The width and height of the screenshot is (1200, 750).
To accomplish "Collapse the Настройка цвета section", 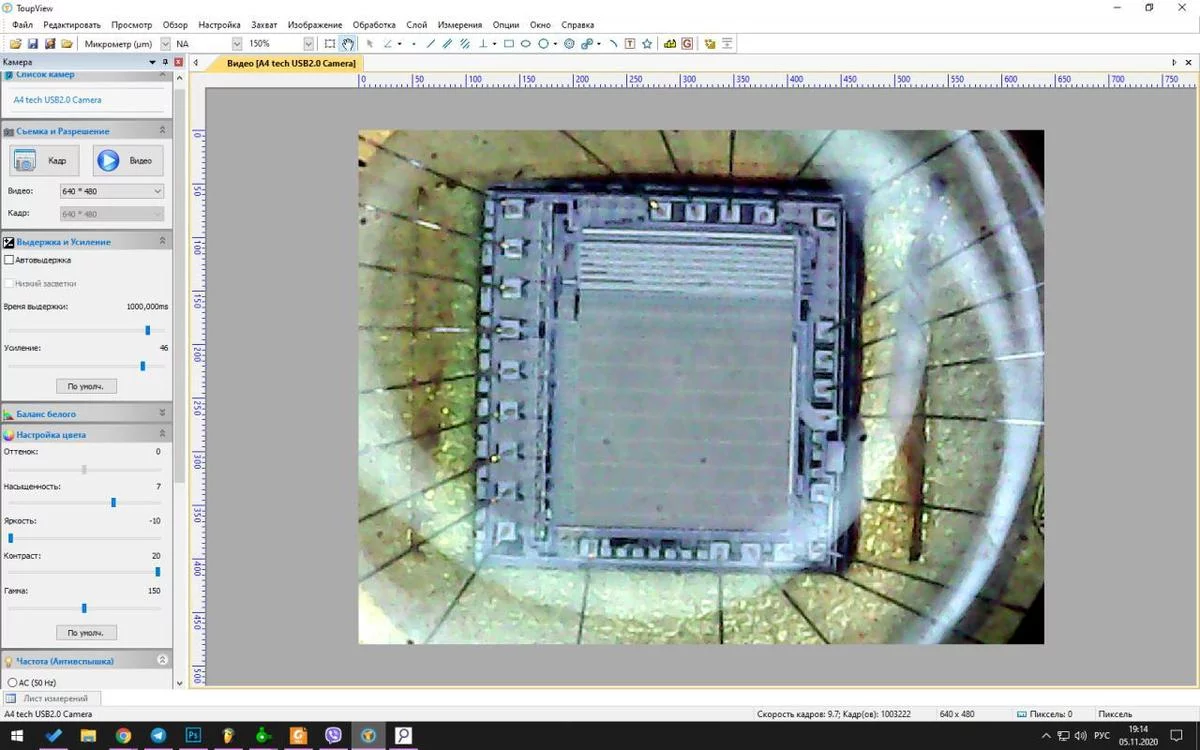I will pos(162,434).
